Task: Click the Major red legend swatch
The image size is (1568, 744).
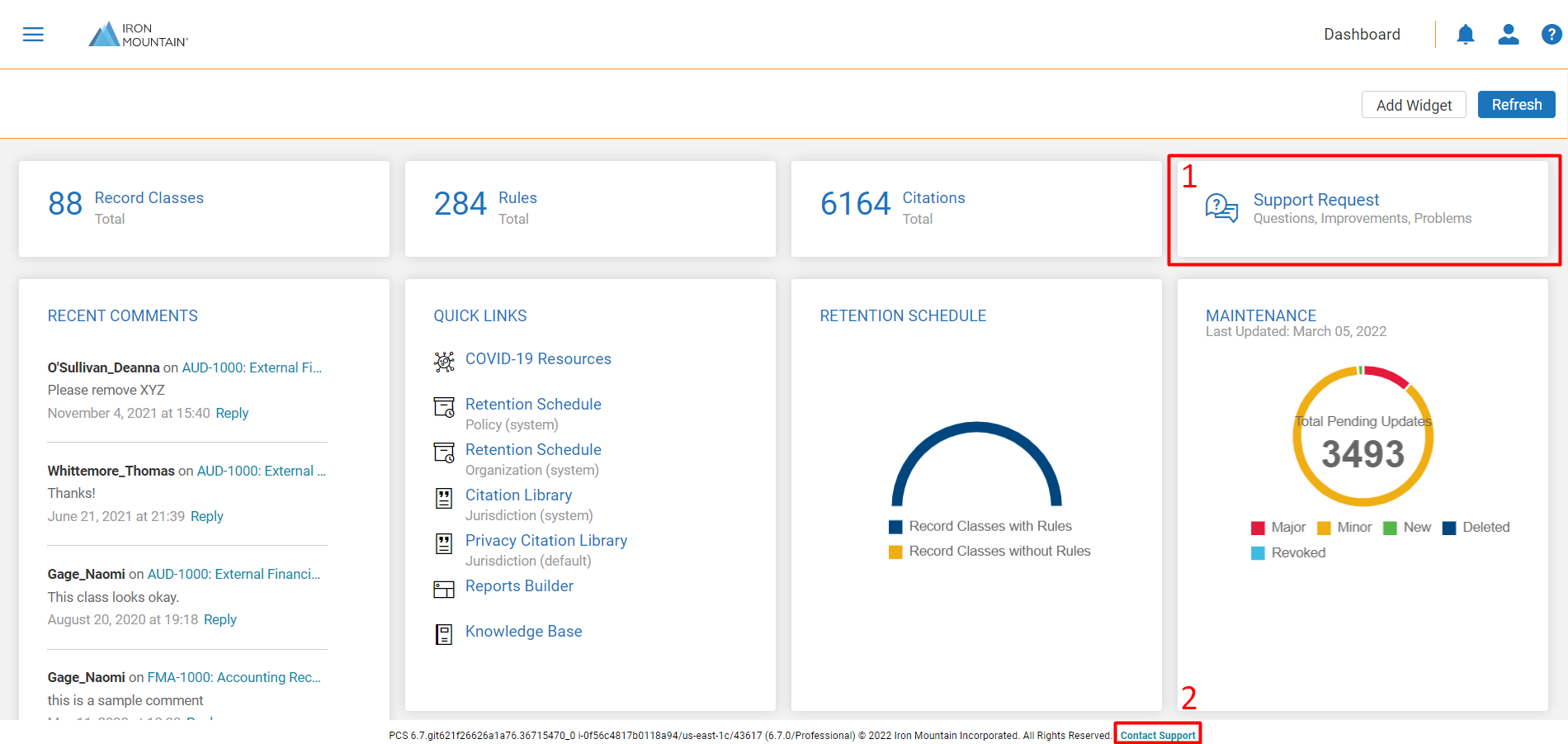Action: pos(1258,528)
